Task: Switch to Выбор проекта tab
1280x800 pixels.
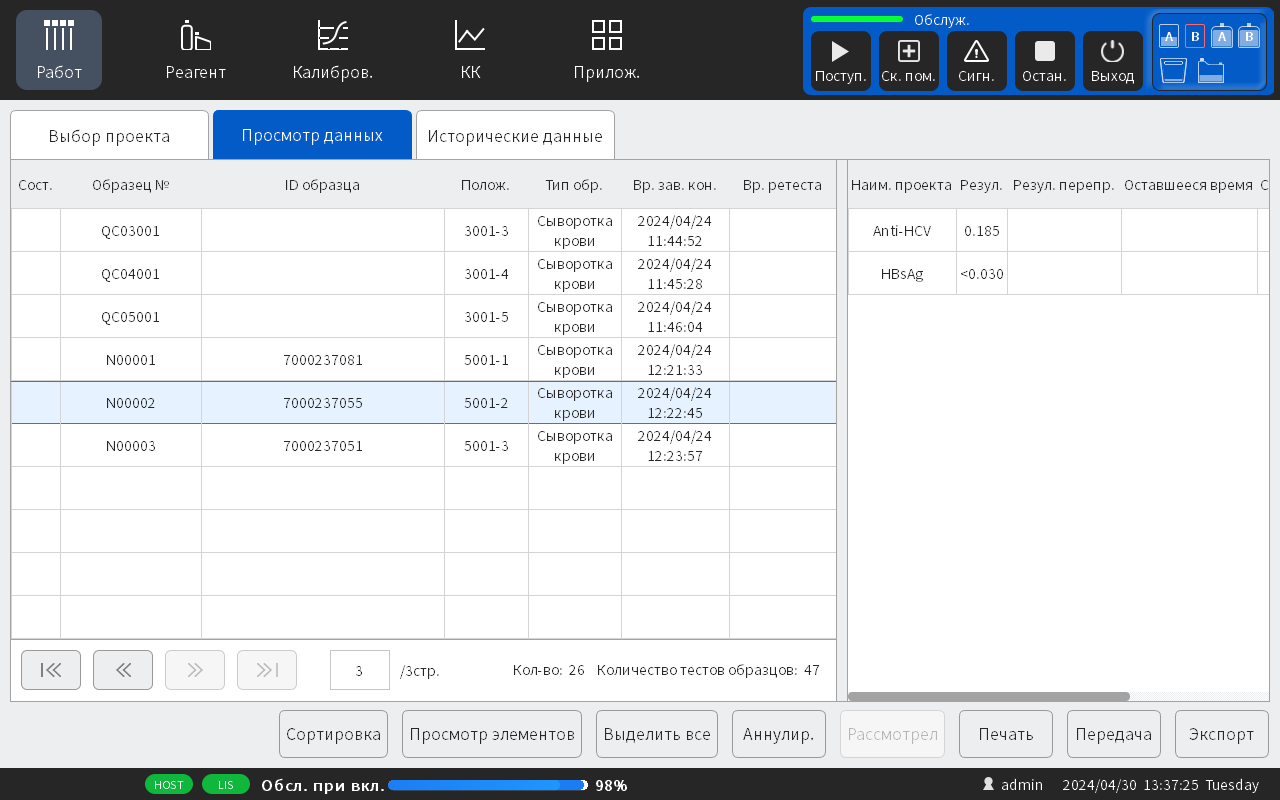Action: (110, 135)
